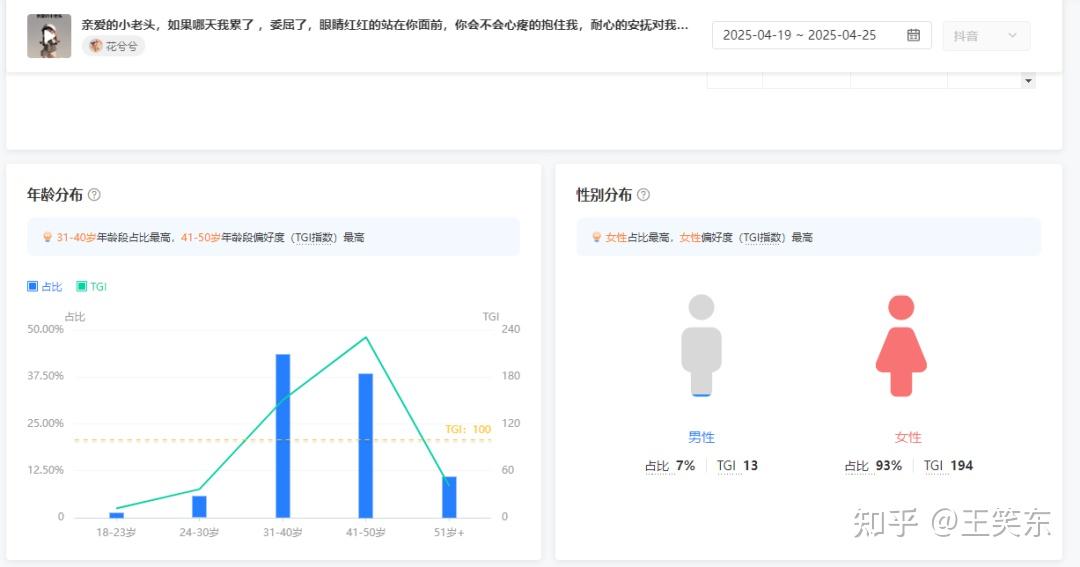Click the 性别分布 section title
Image resolution: width=1080 pixels, height=567 pixels.
[x=603, y=195]
